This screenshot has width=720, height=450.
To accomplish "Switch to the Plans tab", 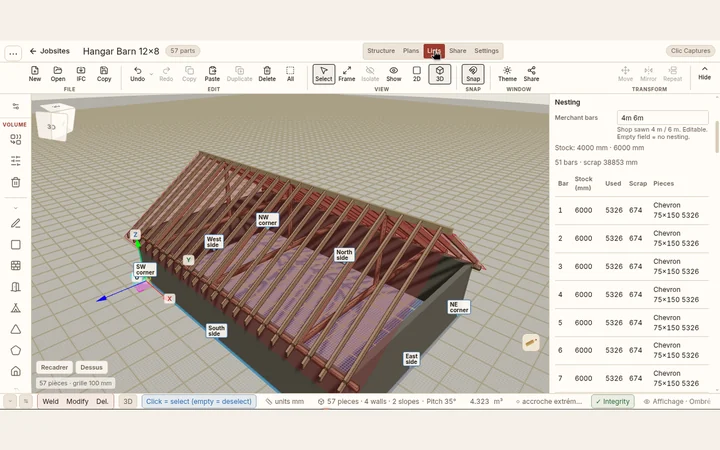I will click(411, 51).
